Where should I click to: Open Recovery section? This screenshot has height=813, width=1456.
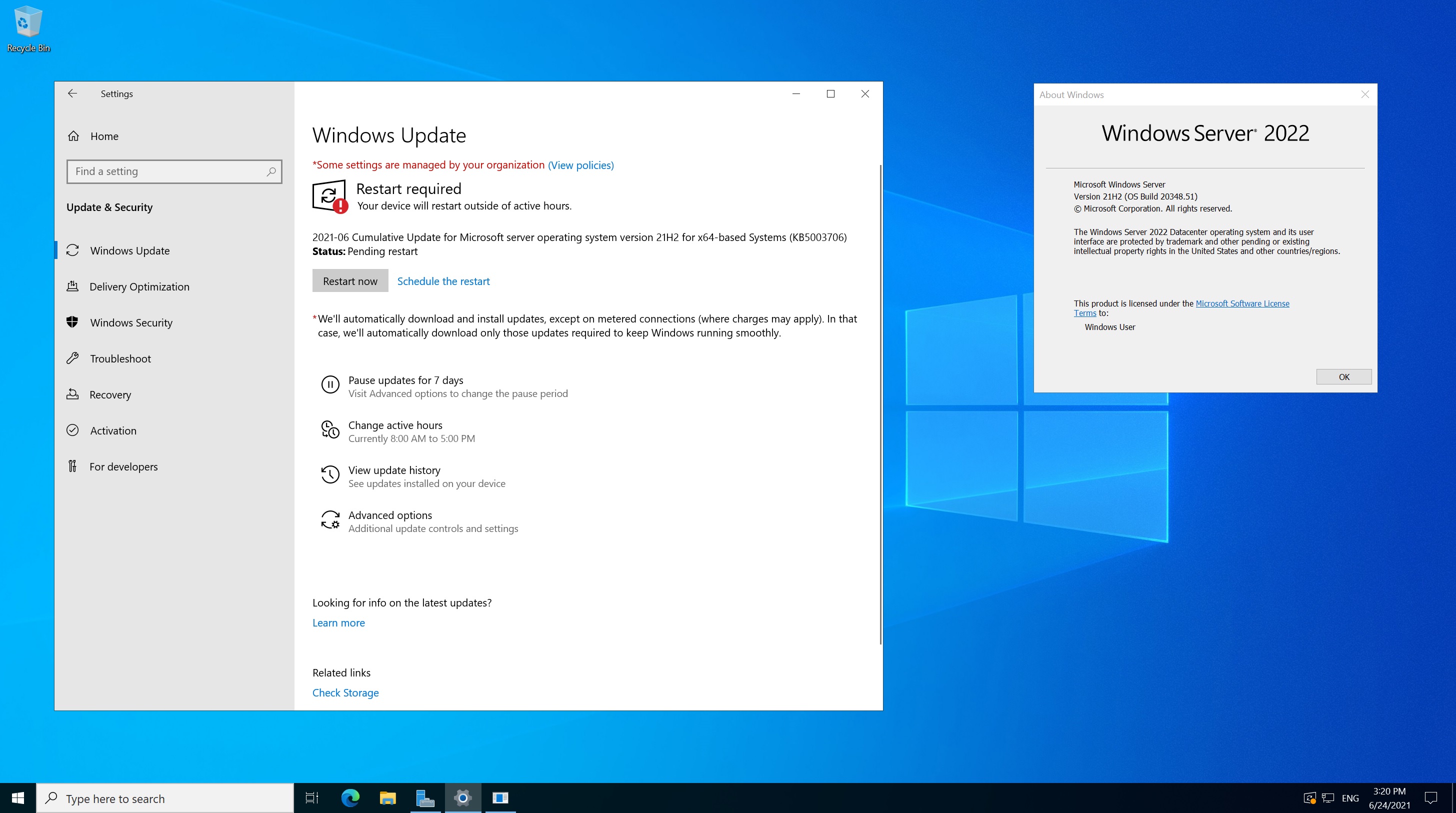pos(174,394)
